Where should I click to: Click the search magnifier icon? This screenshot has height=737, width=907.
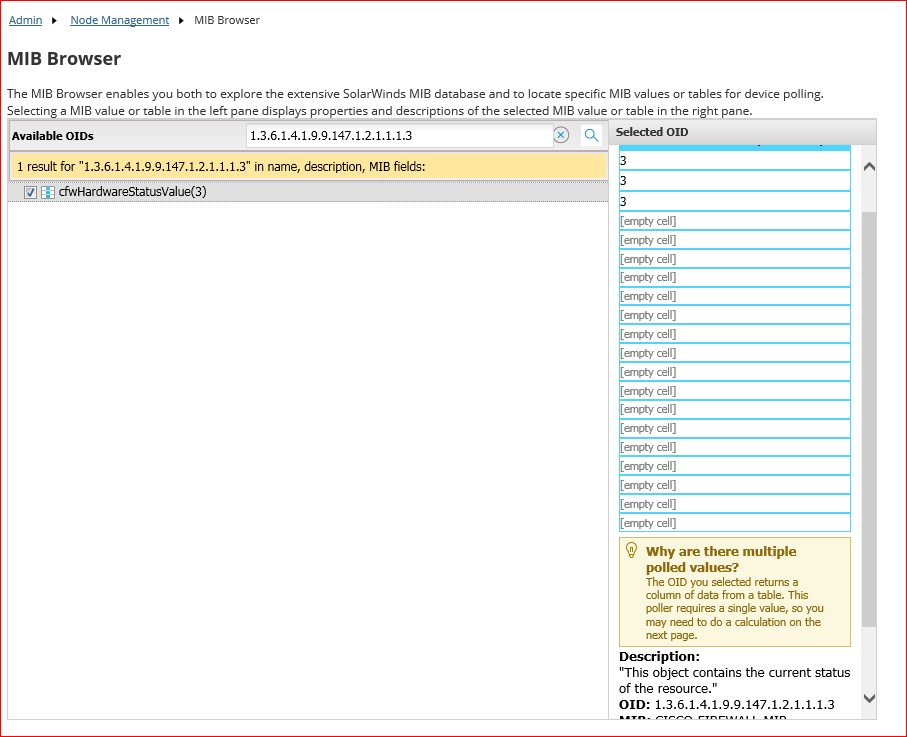[591, 135]
